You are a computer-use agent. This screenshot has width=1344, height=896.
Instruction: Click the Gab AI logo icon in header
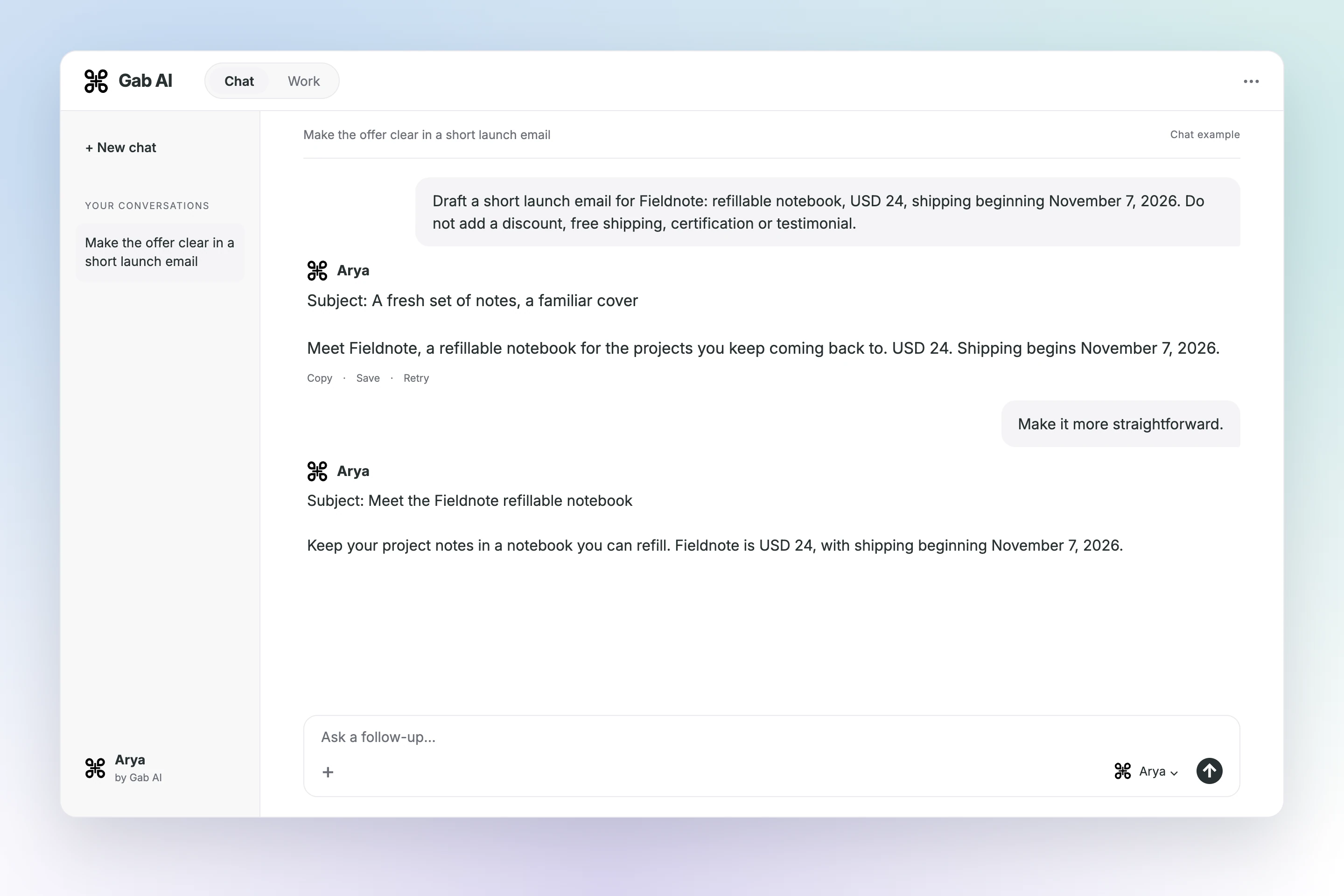(x=96, y=81)
